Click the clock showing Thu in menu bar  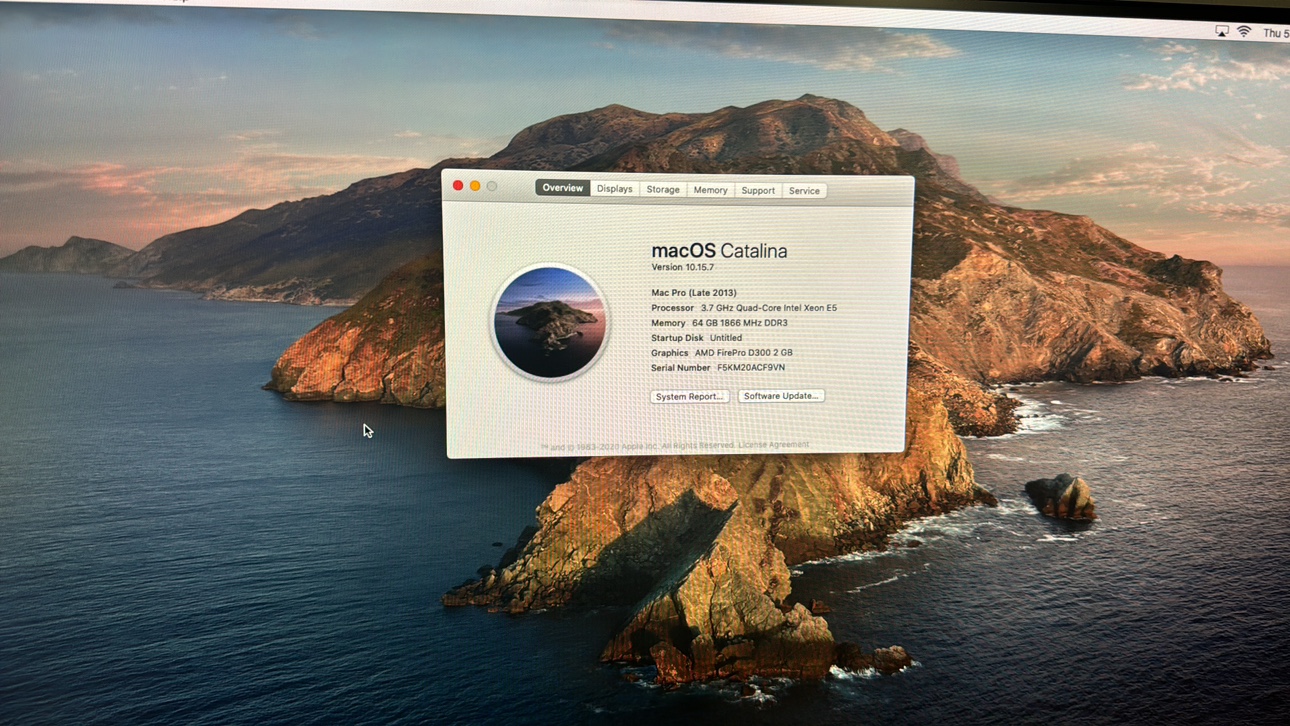point(1275,34)
